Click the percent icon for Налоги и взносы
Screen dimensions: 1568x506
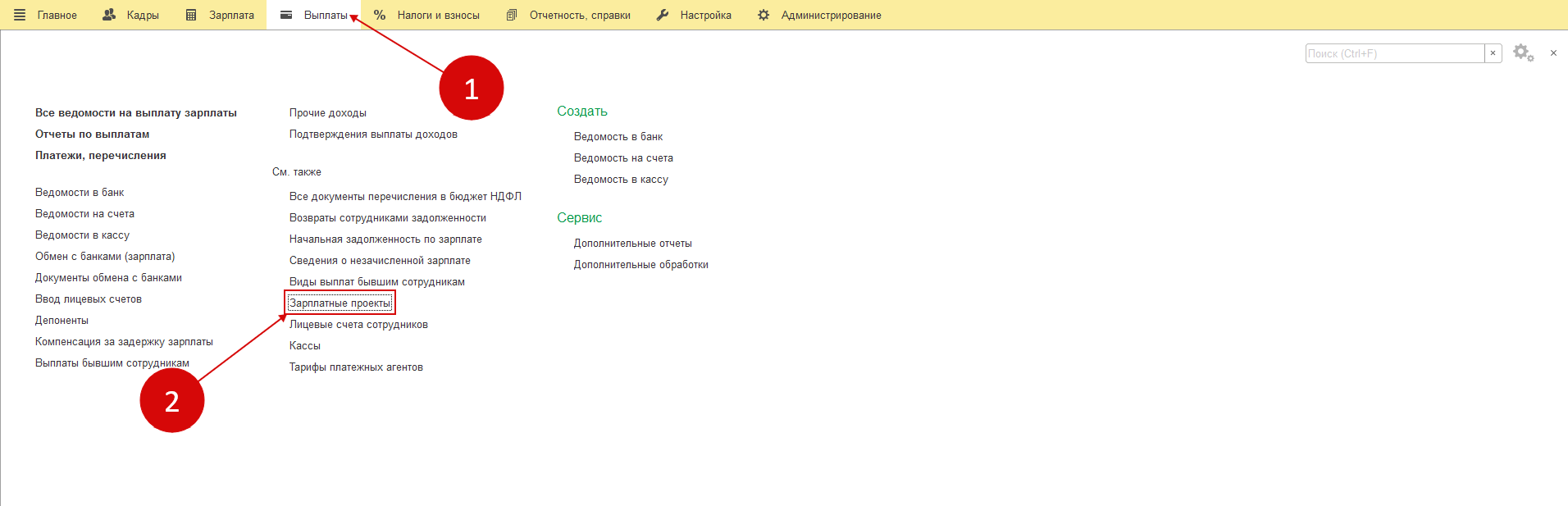[380, 15]
